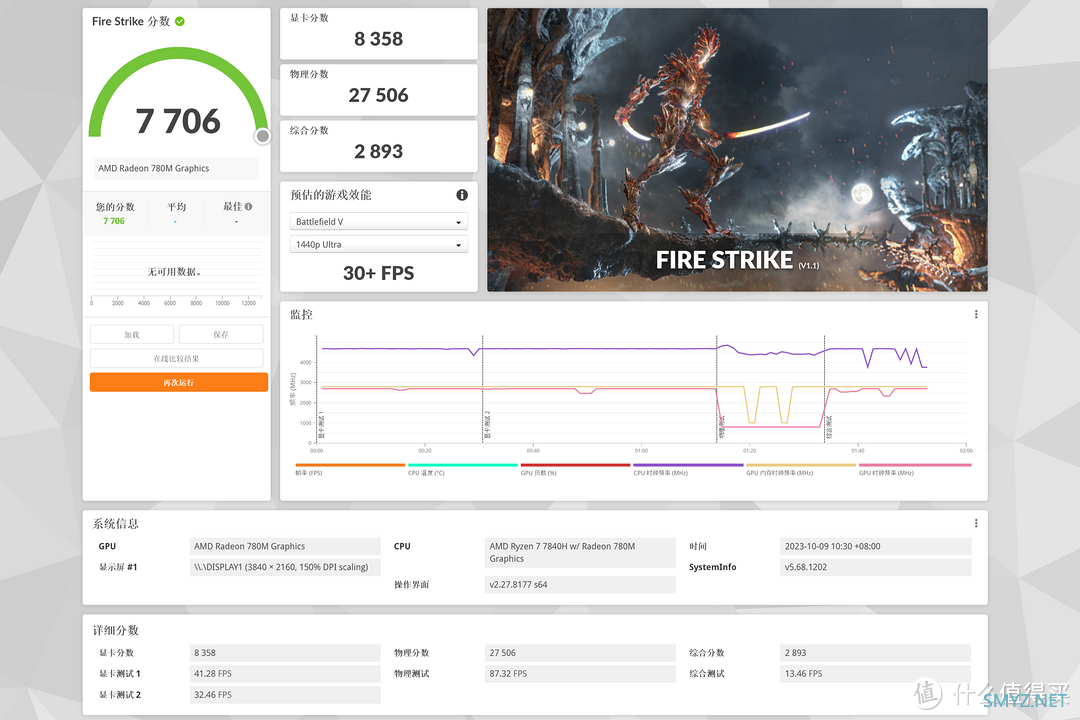The height and width of the screenshot is (720, 1080).
Task: Click the 显卡测试 2 marker in chart
Action: coord(487,425)
